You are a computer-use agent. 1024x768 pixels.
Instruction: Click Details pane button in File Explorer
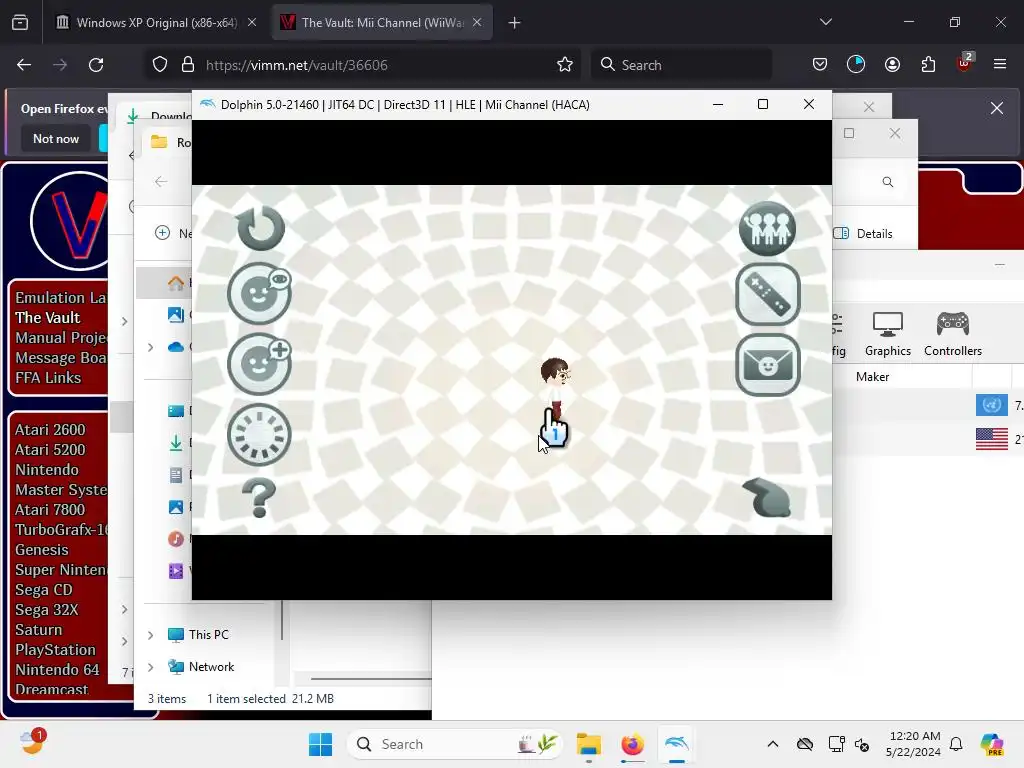click(x=863, y=234)
